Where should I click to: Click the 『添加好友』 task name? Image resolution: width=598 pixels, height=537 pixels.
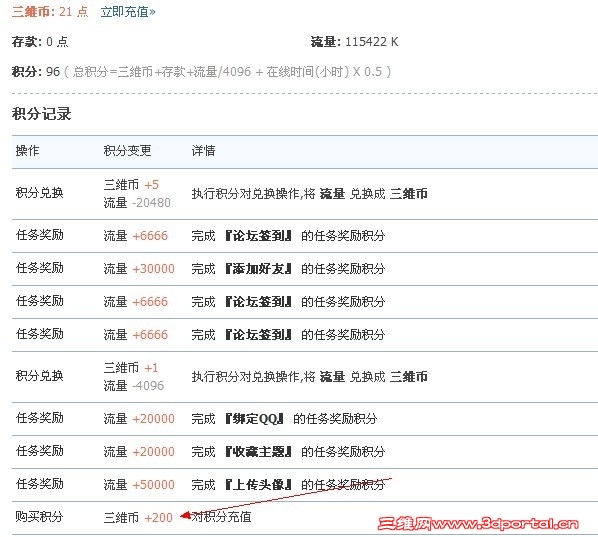click(x=258, y=269)
